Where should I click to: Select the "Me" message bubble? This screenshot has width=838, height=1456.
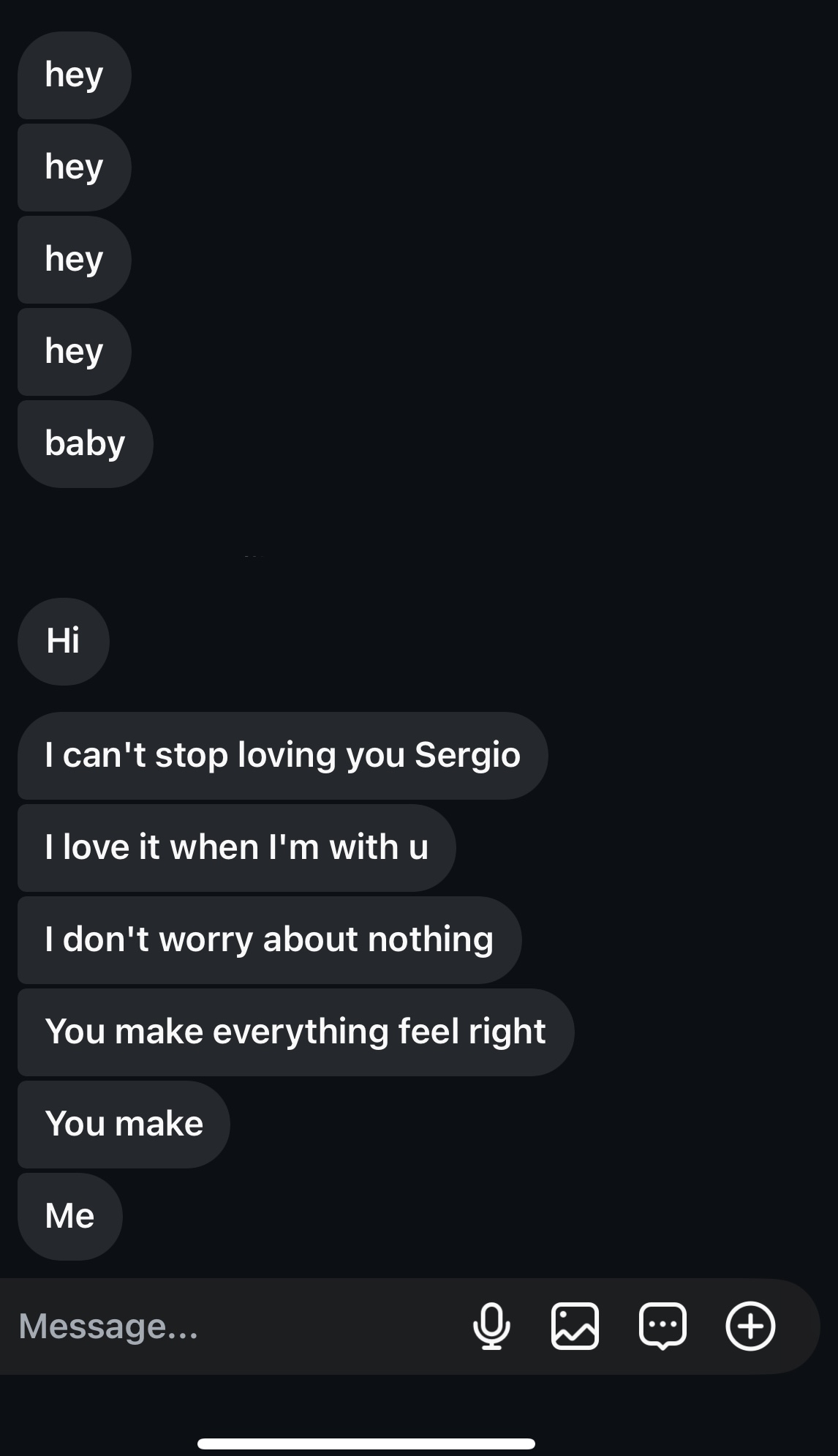[69, 1216]
